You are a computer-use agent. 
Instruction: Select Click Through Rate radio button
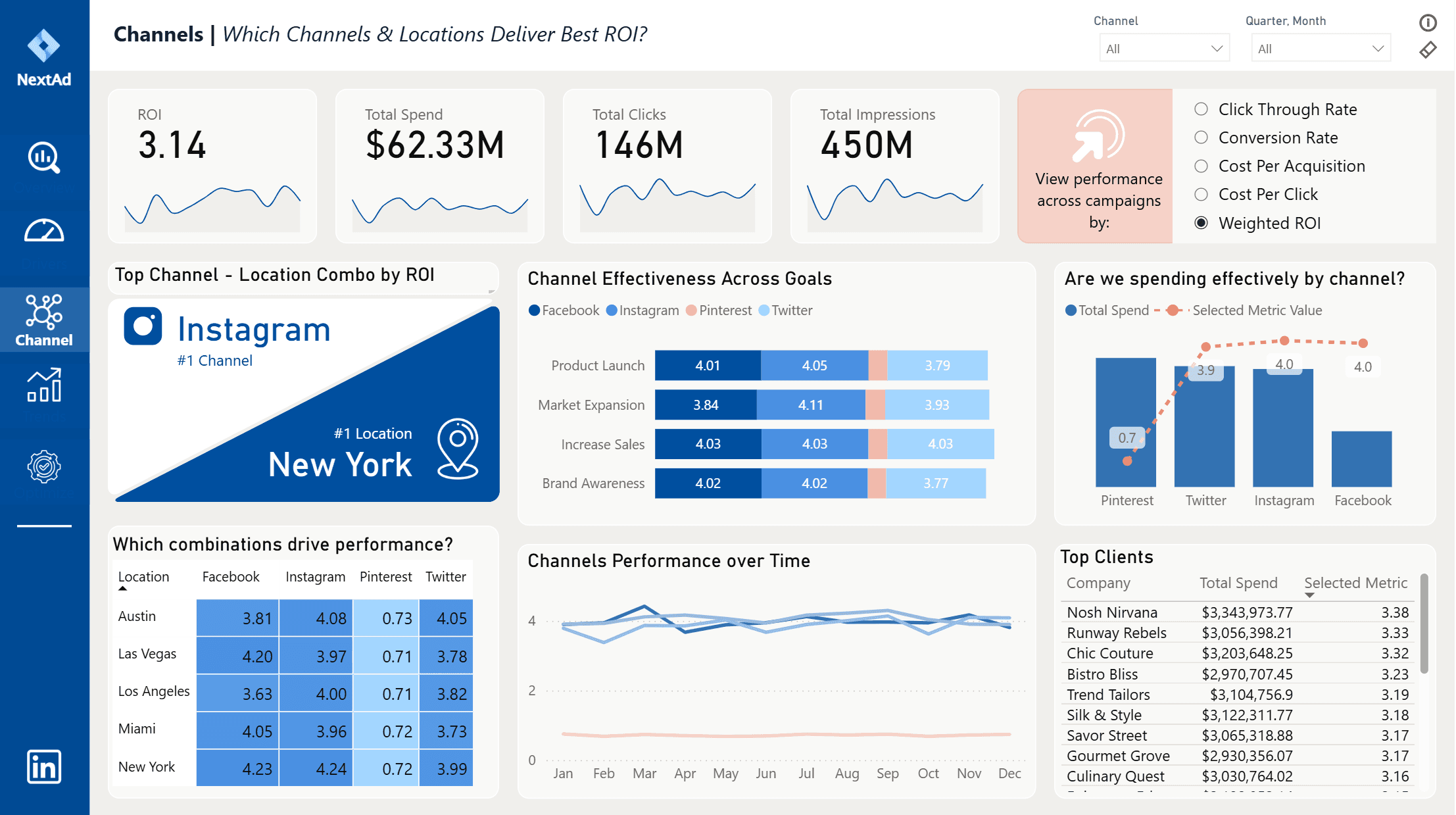click(x=1201, y=109)
